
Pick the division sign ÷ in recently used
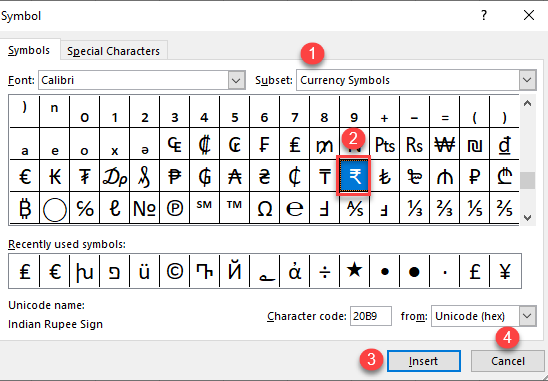tap(324, 271)
